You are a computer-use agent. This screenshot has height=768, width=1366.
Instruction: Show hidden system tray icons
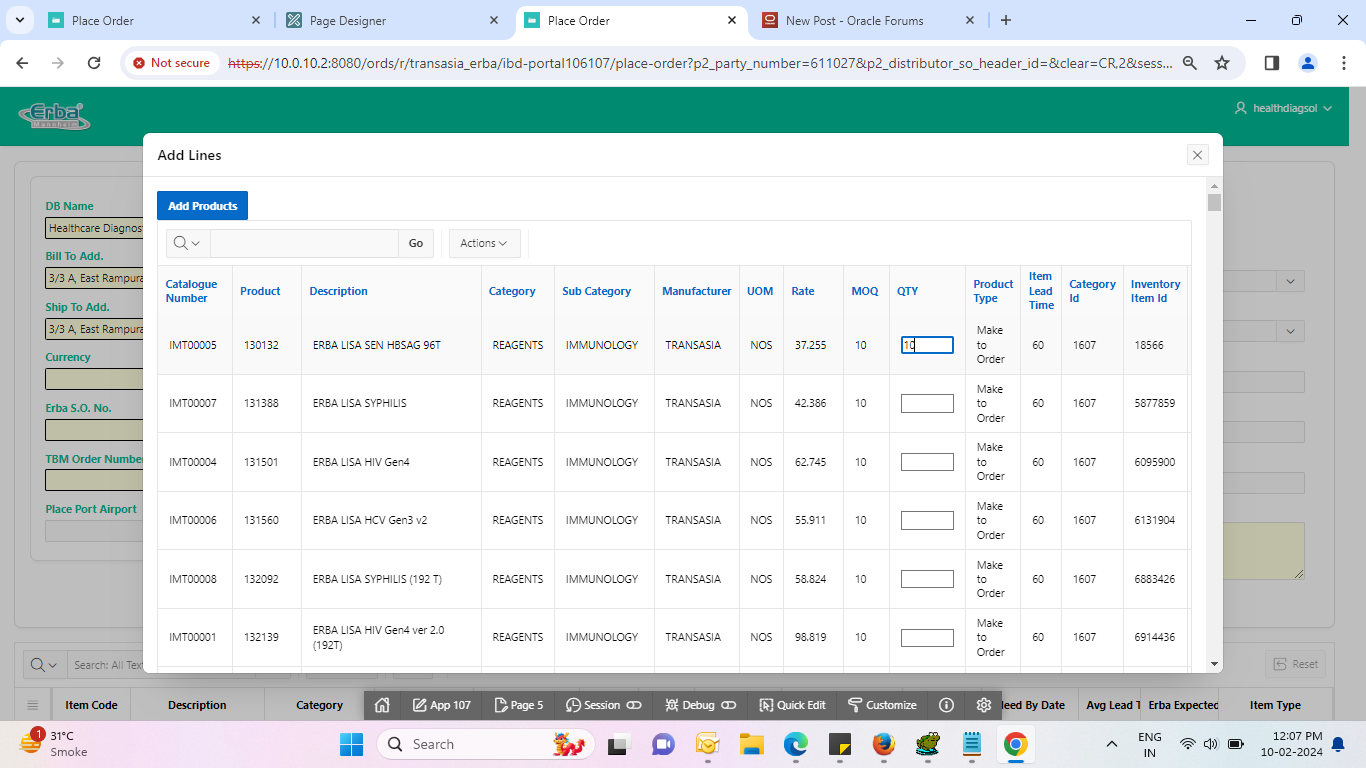coord(1111,744)
